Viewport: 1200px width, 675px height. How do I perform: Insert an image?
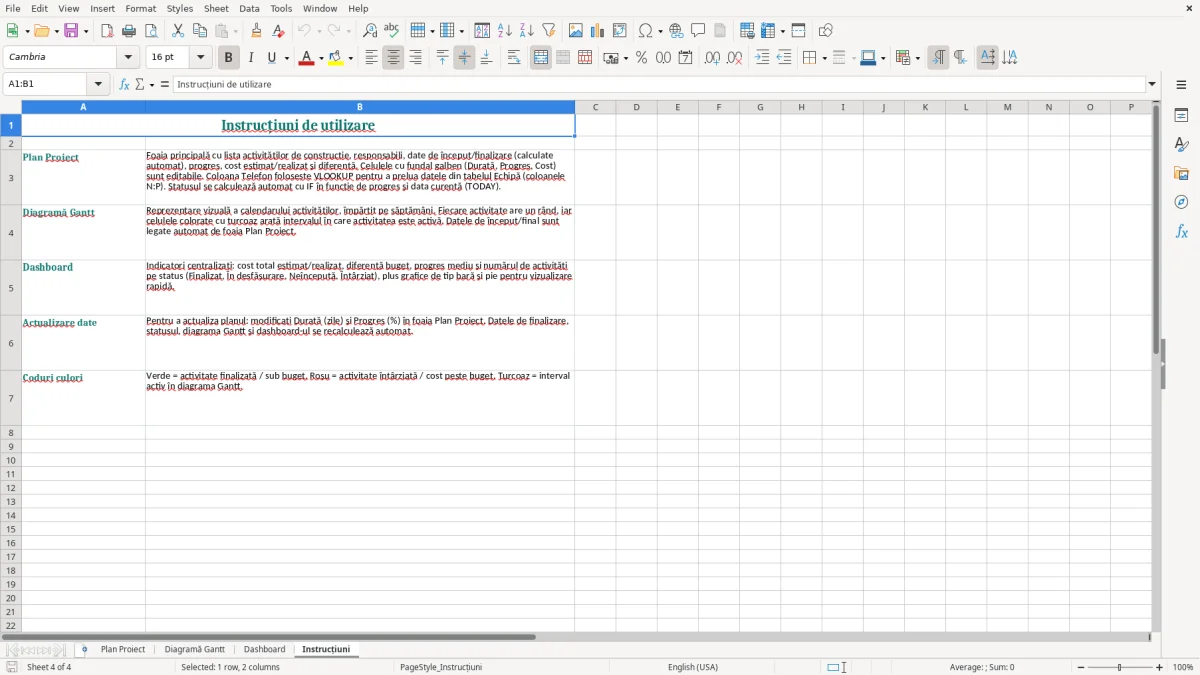pyautogui.click(x=576, y=31)
